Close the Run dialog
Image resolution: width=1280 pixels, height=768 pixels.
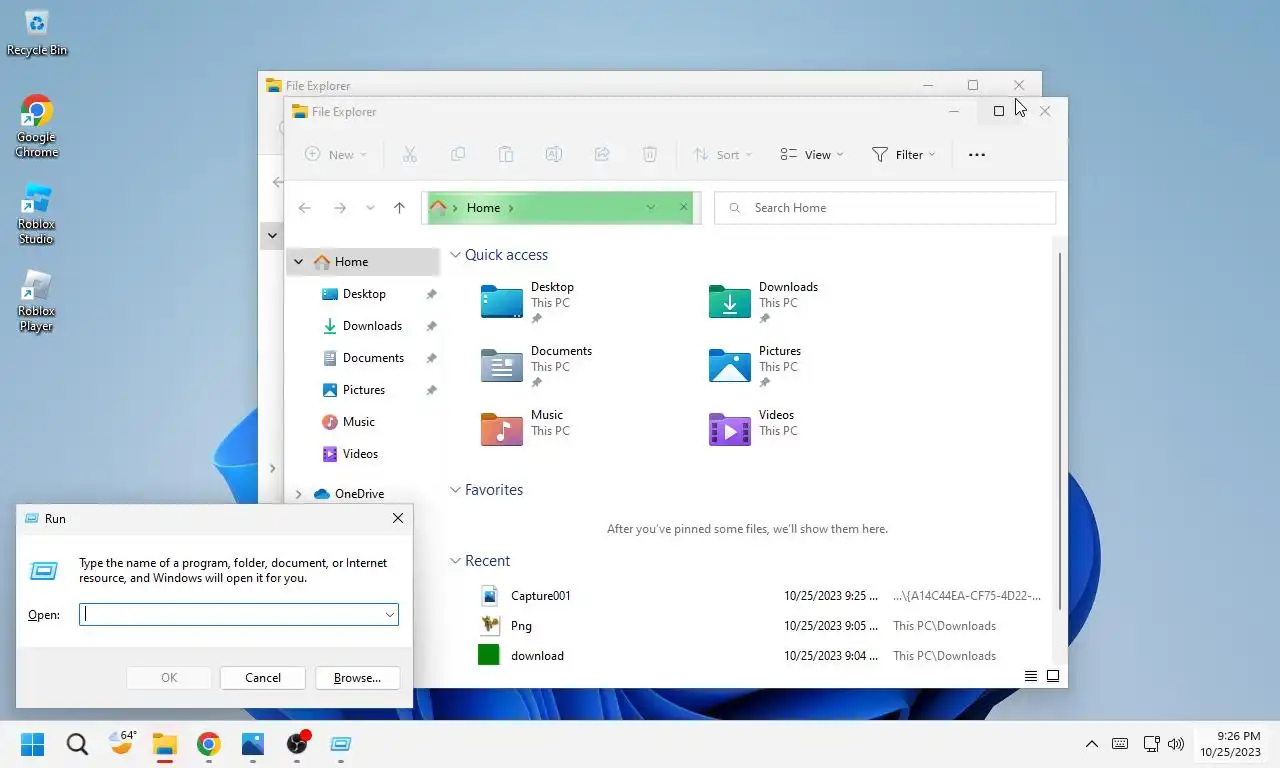398,519
